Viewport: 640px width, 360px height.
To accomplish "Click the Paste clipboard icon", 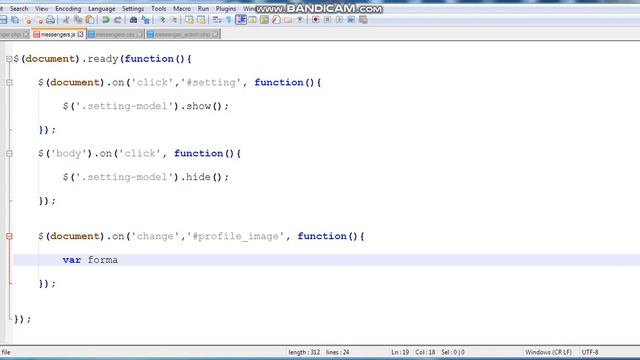I will (90, 20).
